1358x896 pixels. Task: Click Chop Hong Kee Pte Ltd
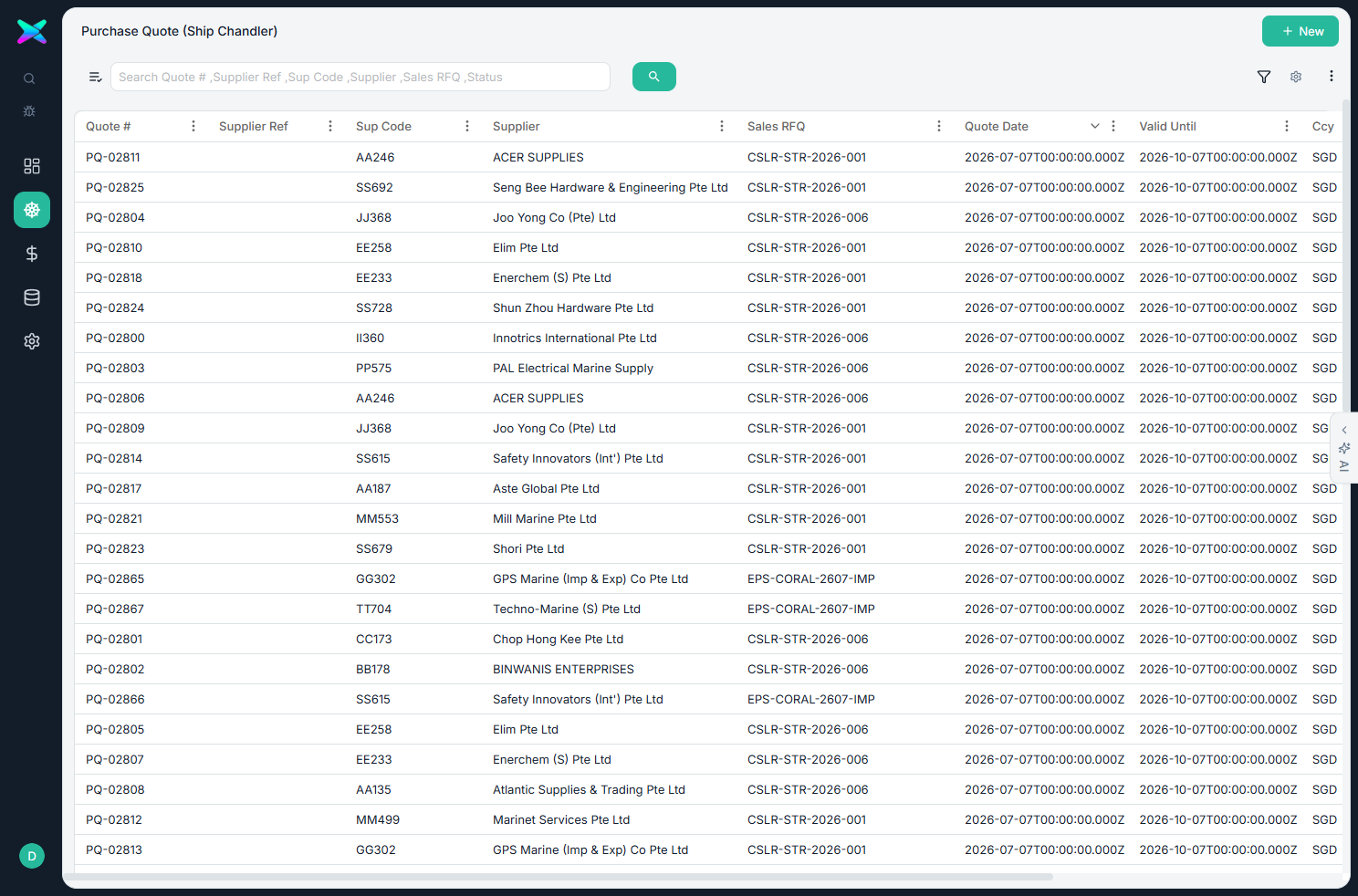[559, 639]
